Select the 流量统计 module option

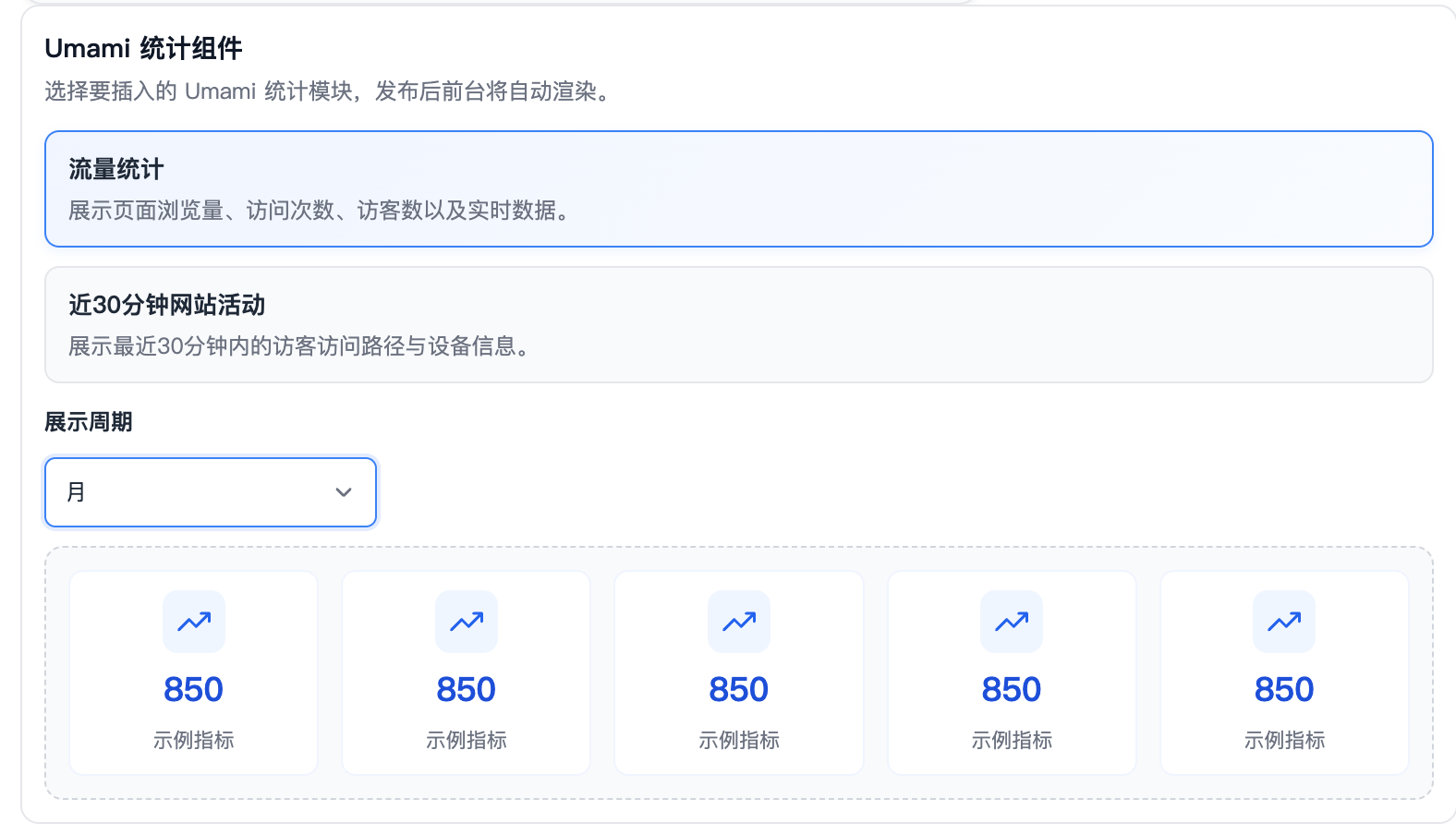point(738,188)
